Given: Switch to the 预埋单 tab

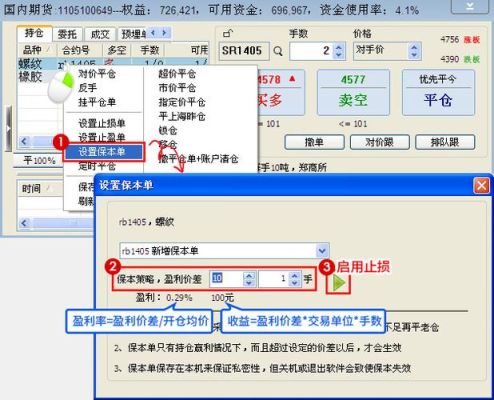Looking at the screenshot, I should pyautogui.click(x=133, y=34).
